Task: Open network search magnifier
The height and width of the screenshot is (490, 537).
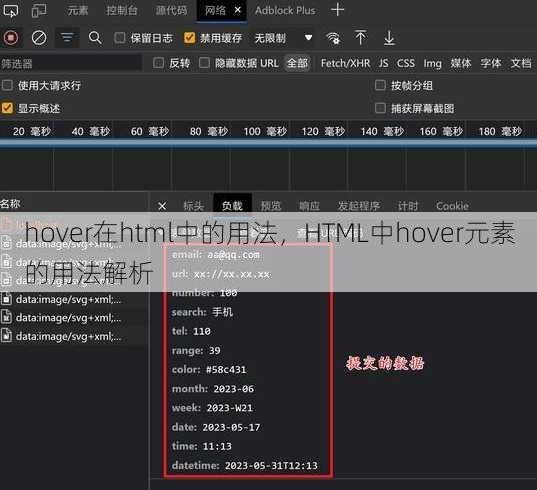Action: [95, 38]
